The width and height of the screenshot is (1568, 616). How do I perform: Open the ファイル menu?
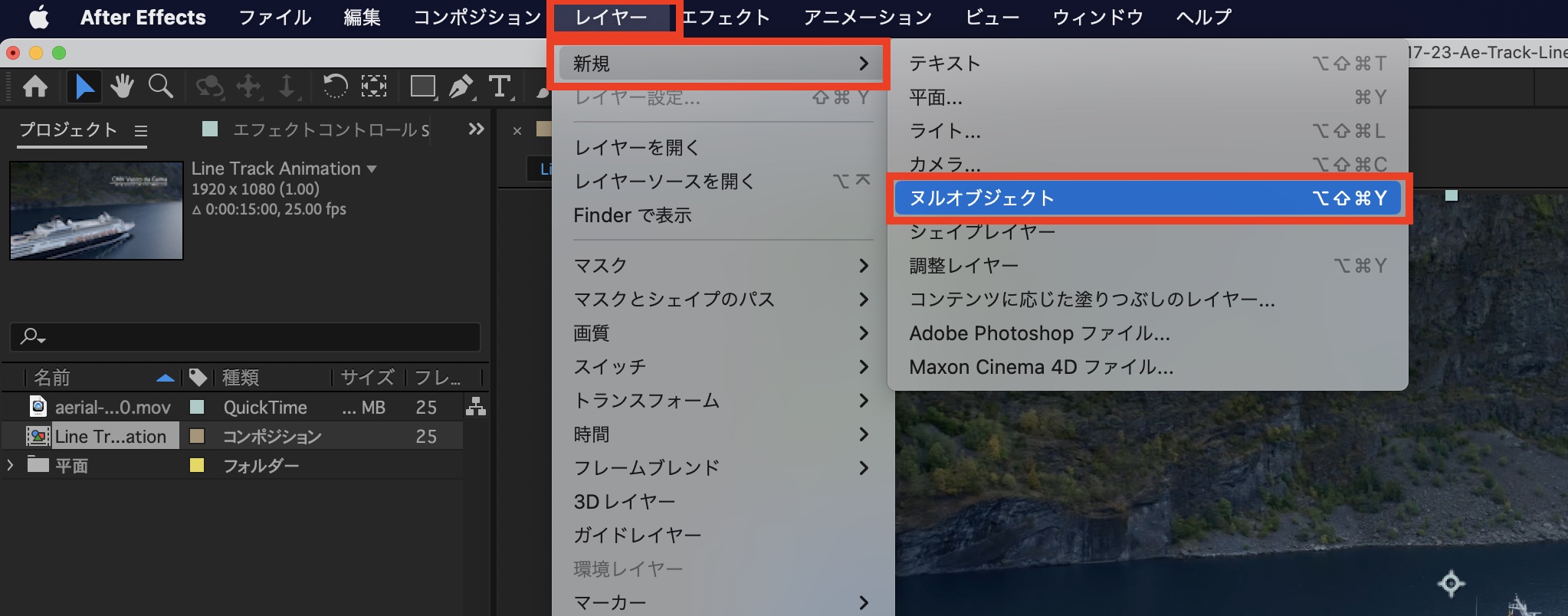[275, 17]
